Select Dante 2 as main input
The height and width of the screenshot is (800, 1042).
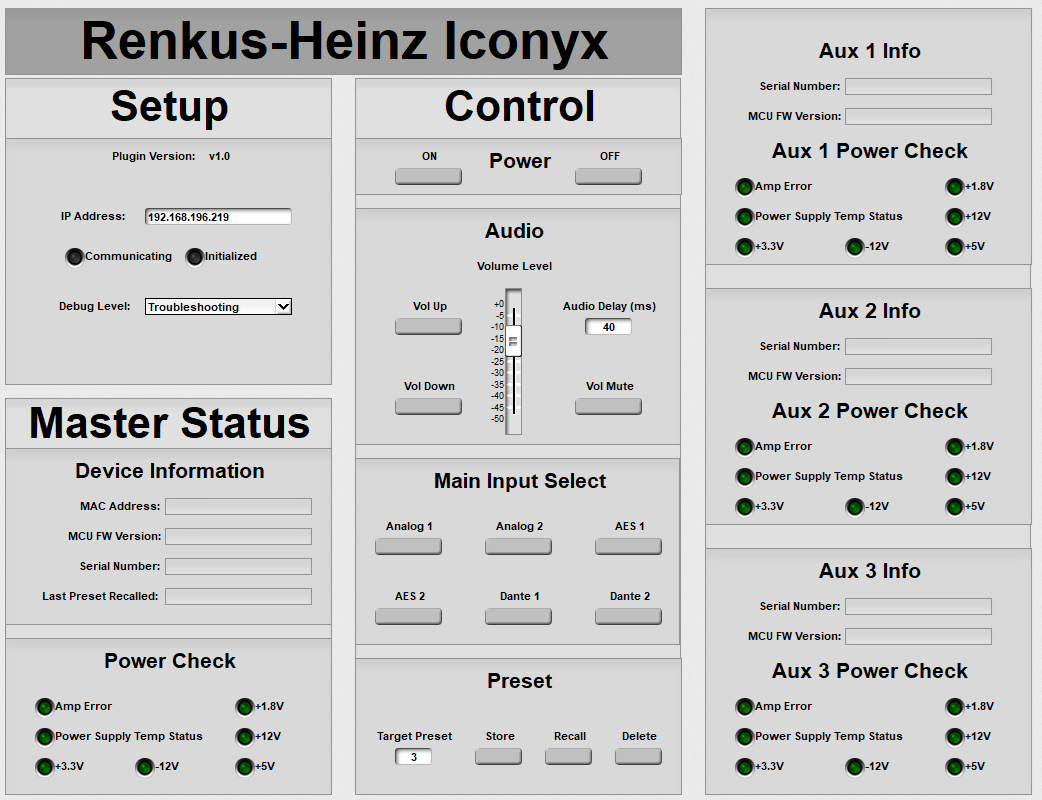pyautogui.click(x=628, y=616)
